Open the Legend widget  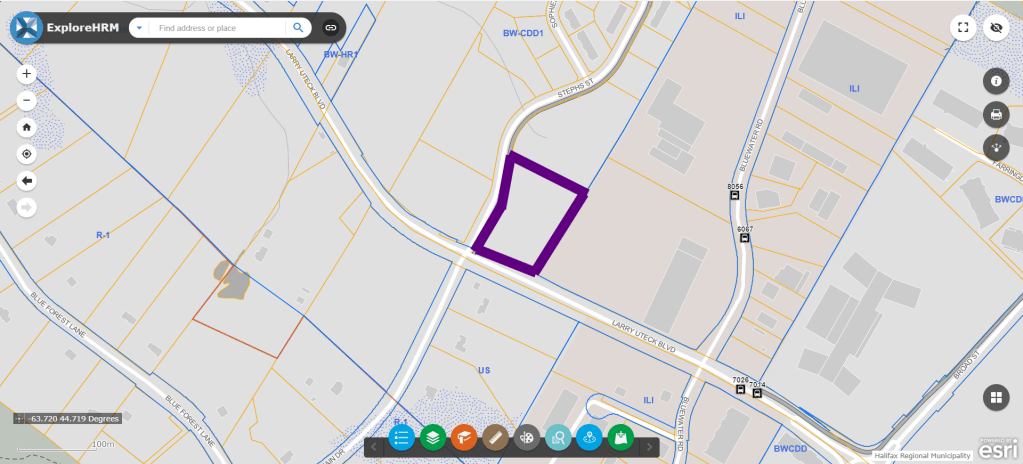click(x=401, y=437)
